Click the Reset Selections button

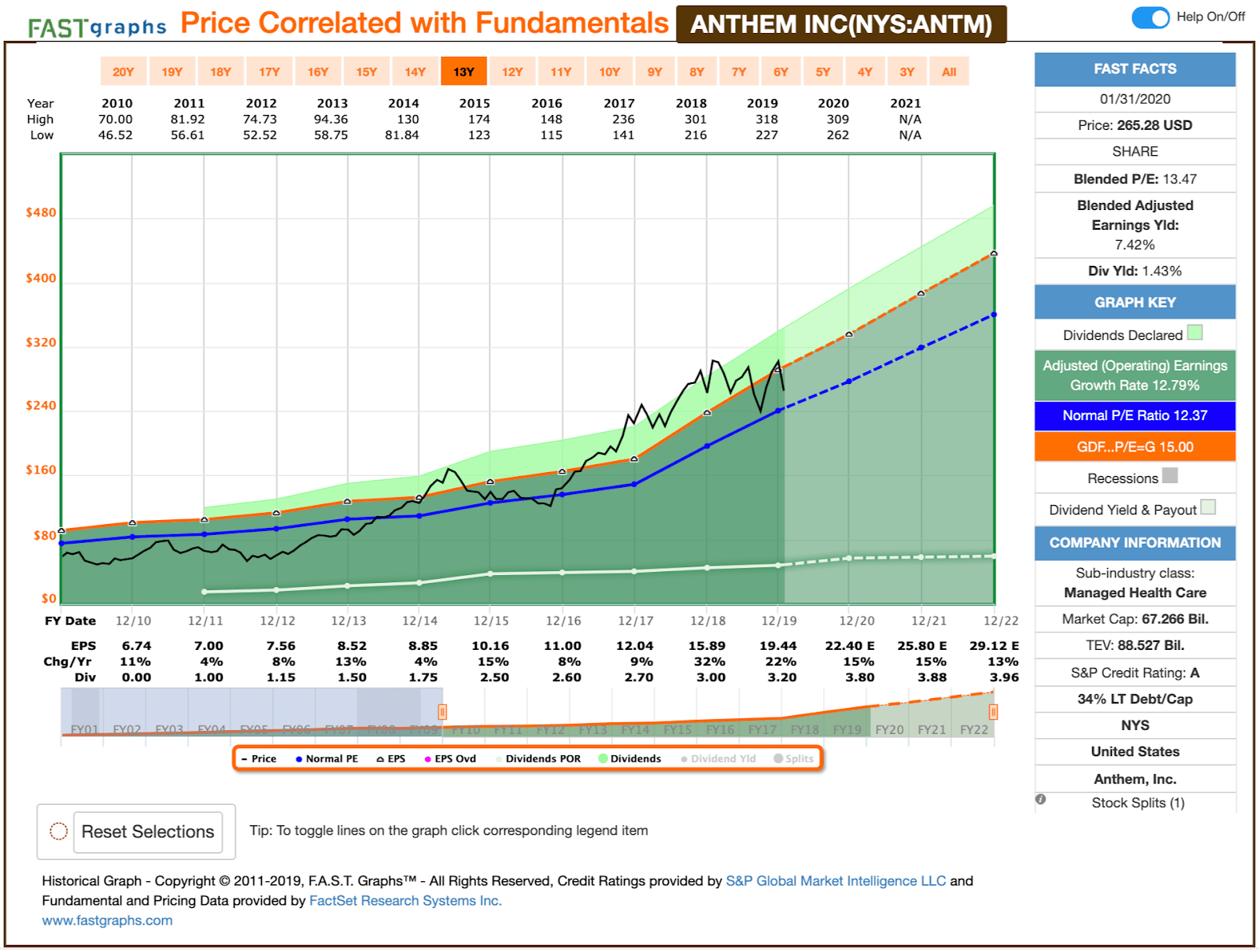[148, 832]
